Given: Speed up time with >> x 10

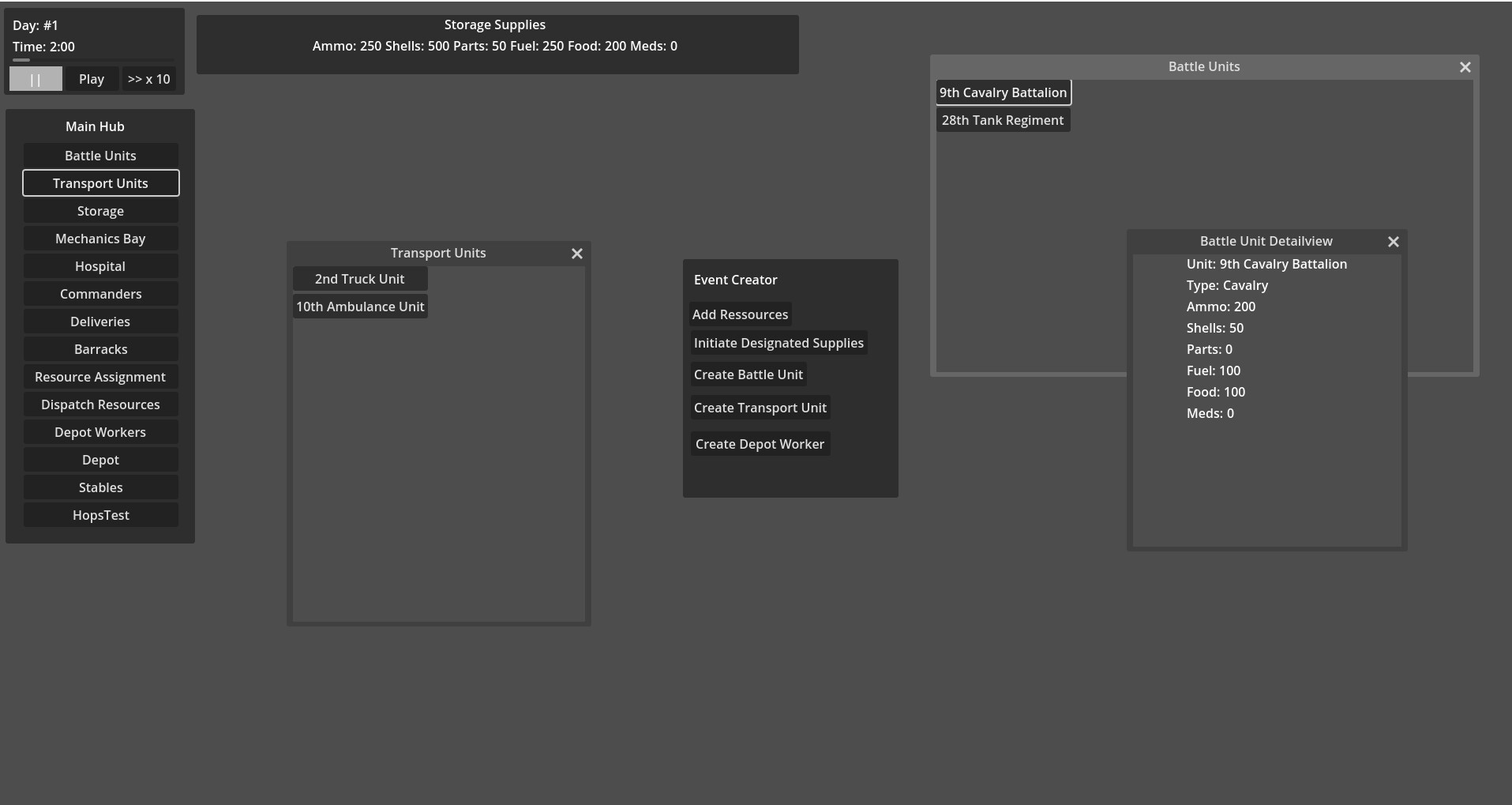Looking at the screenshot, I should pyautogui.click(x=148, y=79).
